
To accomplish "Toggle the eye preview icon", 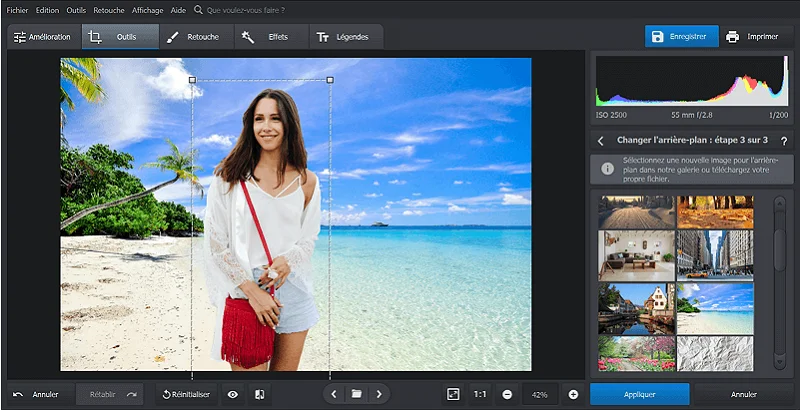I will [x=232, y=395].
